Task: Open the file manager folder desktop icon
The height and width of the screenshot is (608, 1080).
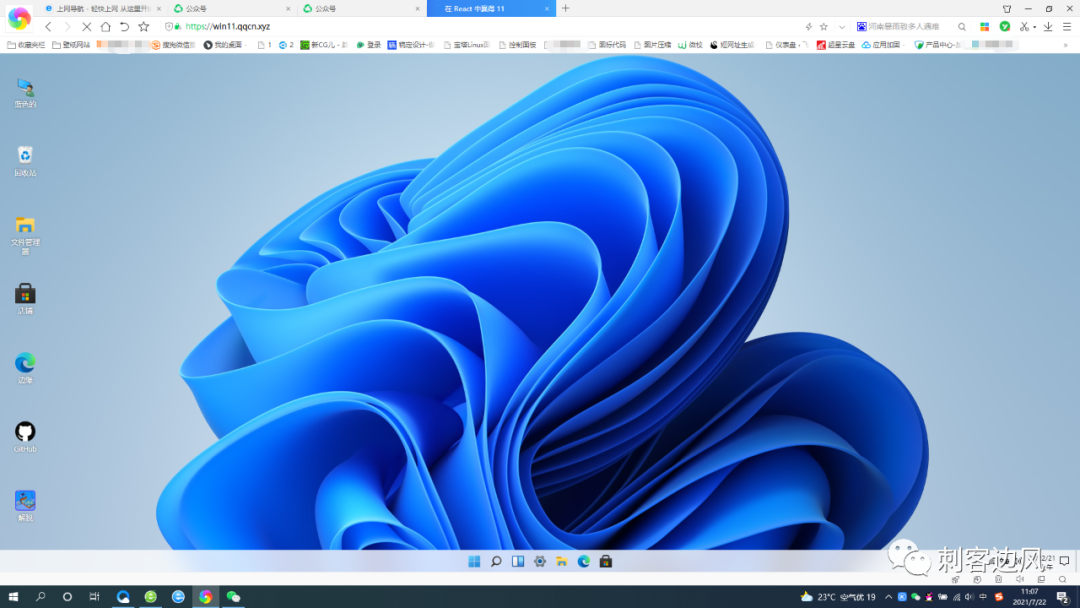Action: [25, 235]
